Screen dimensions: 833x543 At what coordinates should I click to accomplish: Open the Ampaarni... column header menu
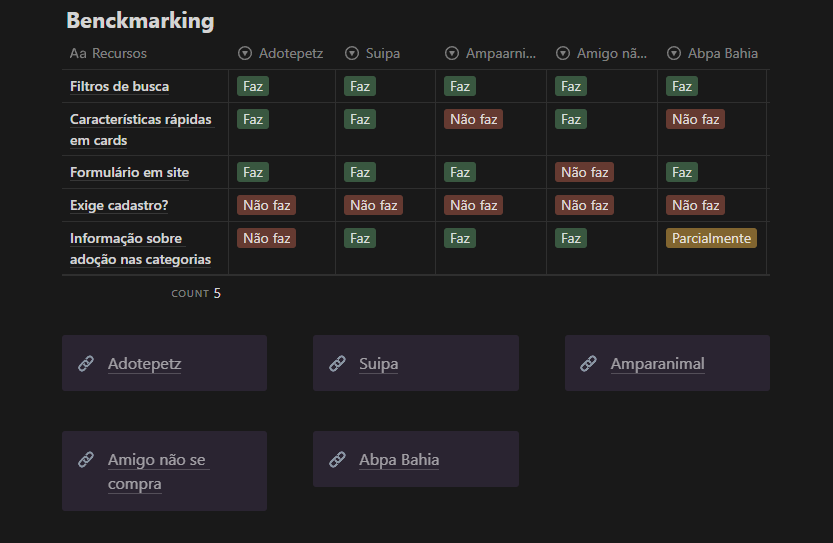tap(491, 53)
